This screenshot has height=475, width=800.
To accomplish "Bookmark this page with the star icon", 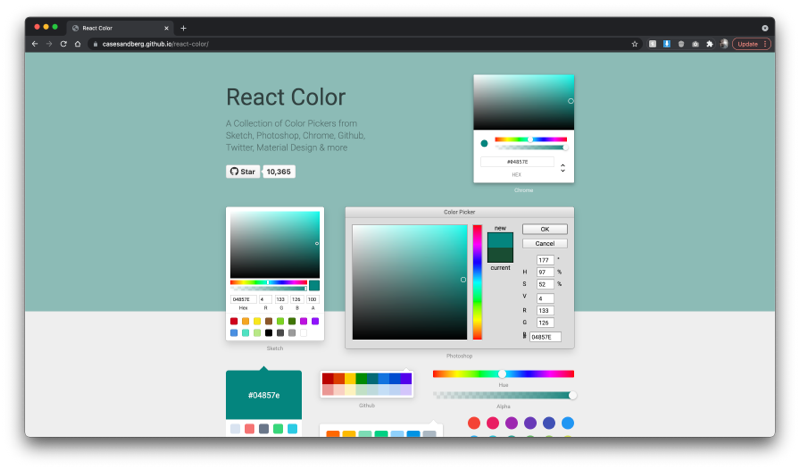I will click(x=635, y=44).
